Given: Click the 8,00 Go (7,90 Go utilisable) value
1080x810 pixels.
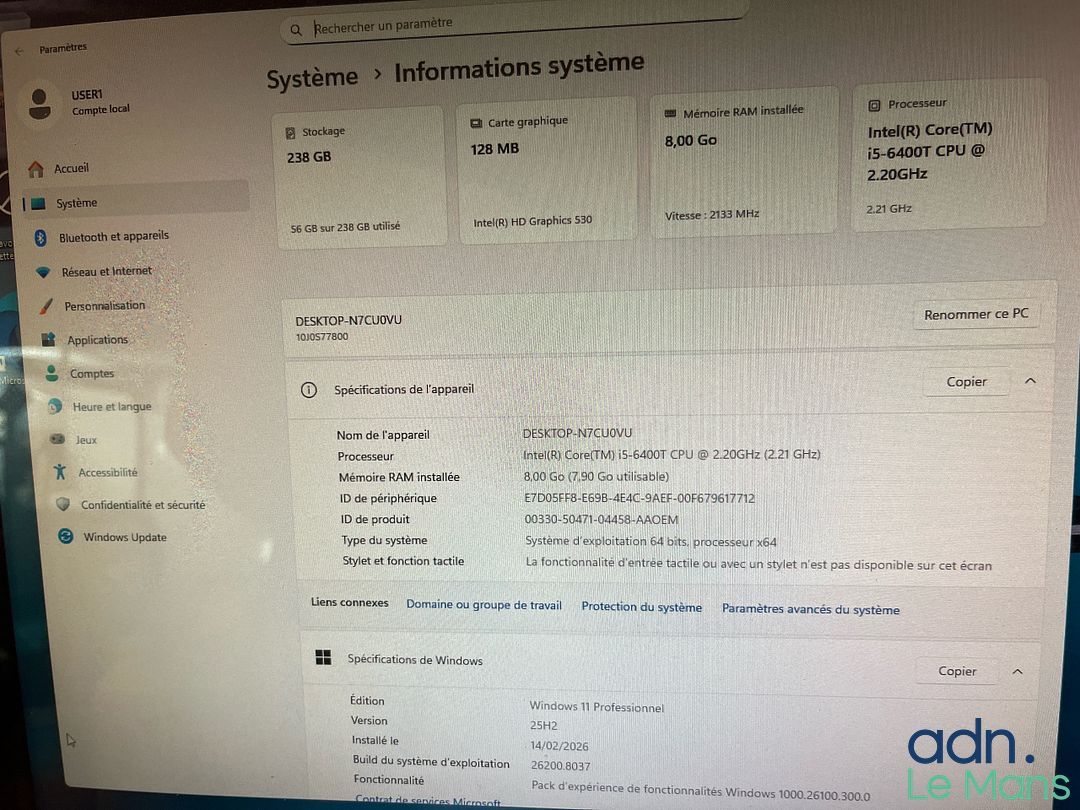Looking at the screenshot, I should click(x=596, y=477).
